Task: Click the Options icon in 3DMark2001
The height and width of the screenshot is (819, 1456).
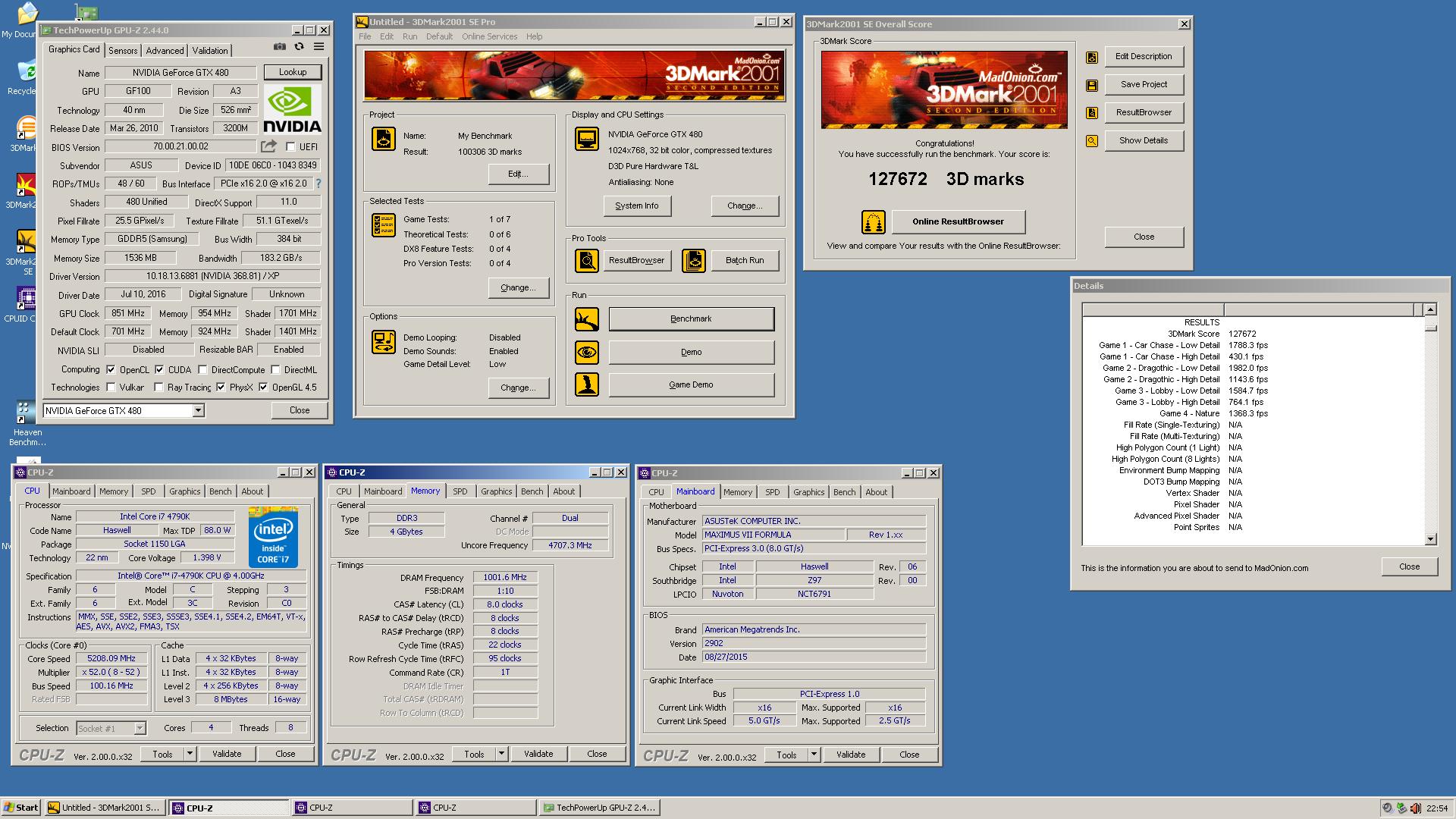Action: 384,342
